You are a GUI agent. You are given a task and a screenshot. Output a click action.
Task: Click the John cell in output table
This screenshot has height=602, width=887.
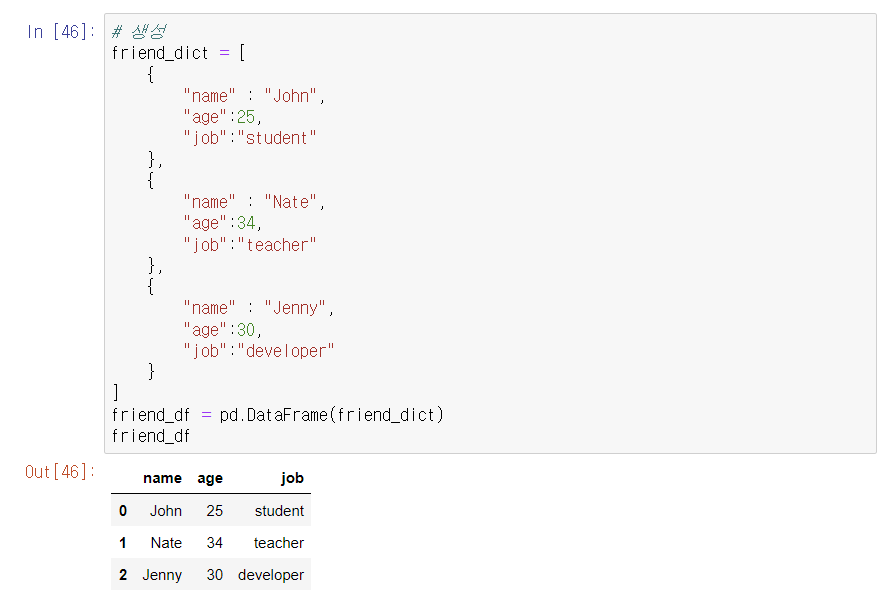click(166, 511)
